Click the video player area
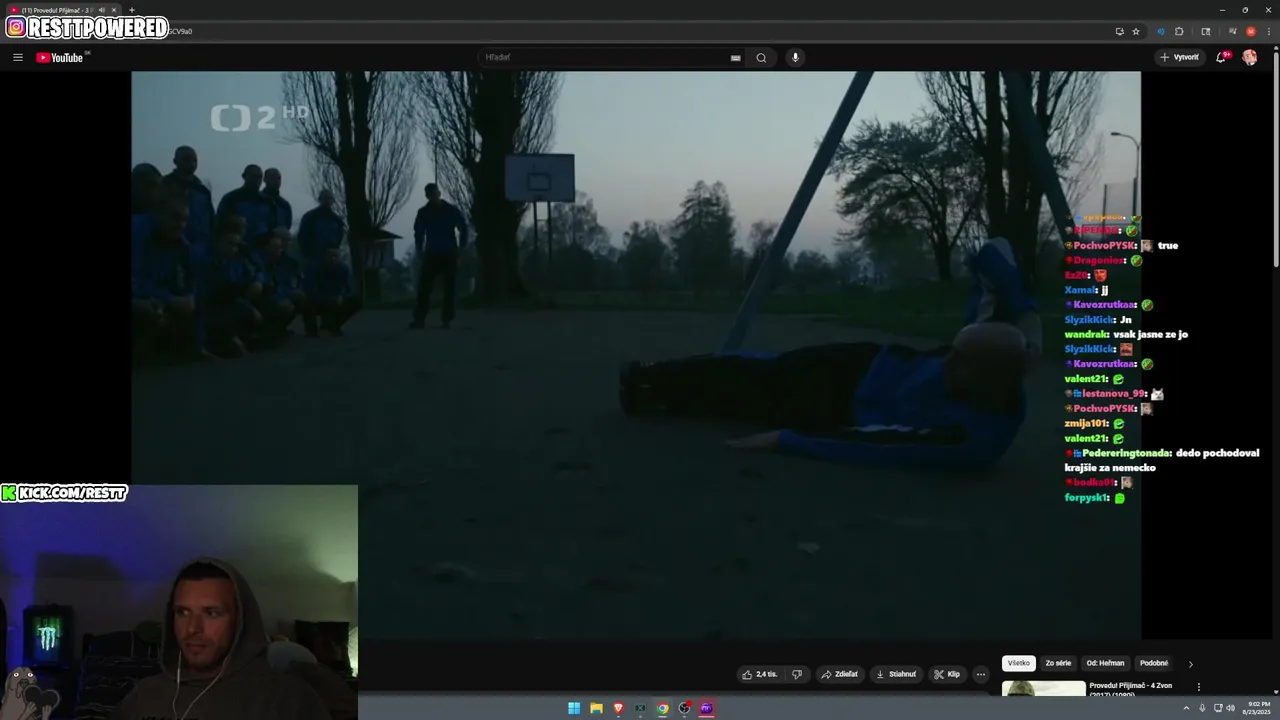This screenshot has width=1280, height=720. 636,354
